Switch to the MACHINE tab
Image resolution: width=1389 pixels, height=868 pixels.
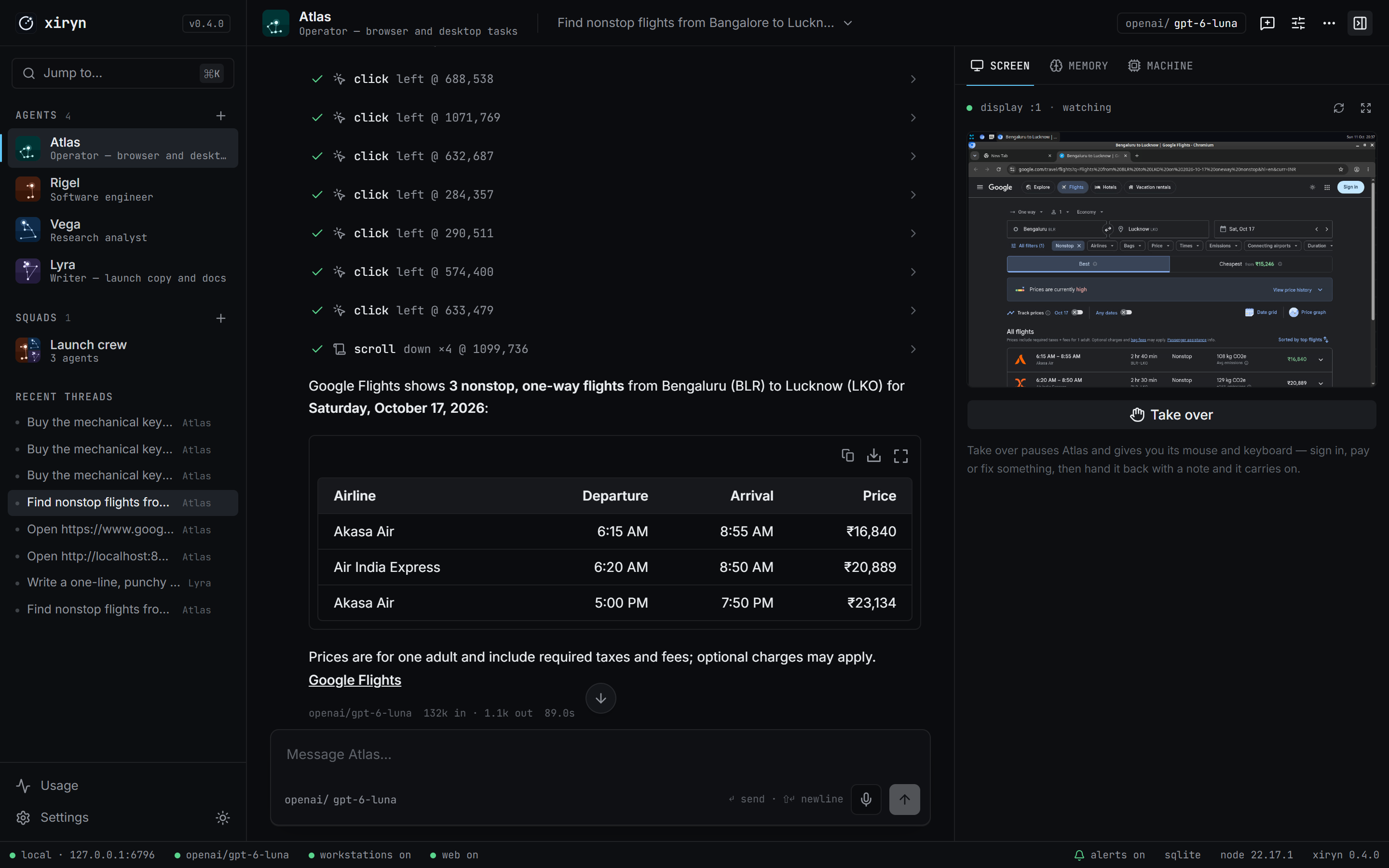point(1160,66)
